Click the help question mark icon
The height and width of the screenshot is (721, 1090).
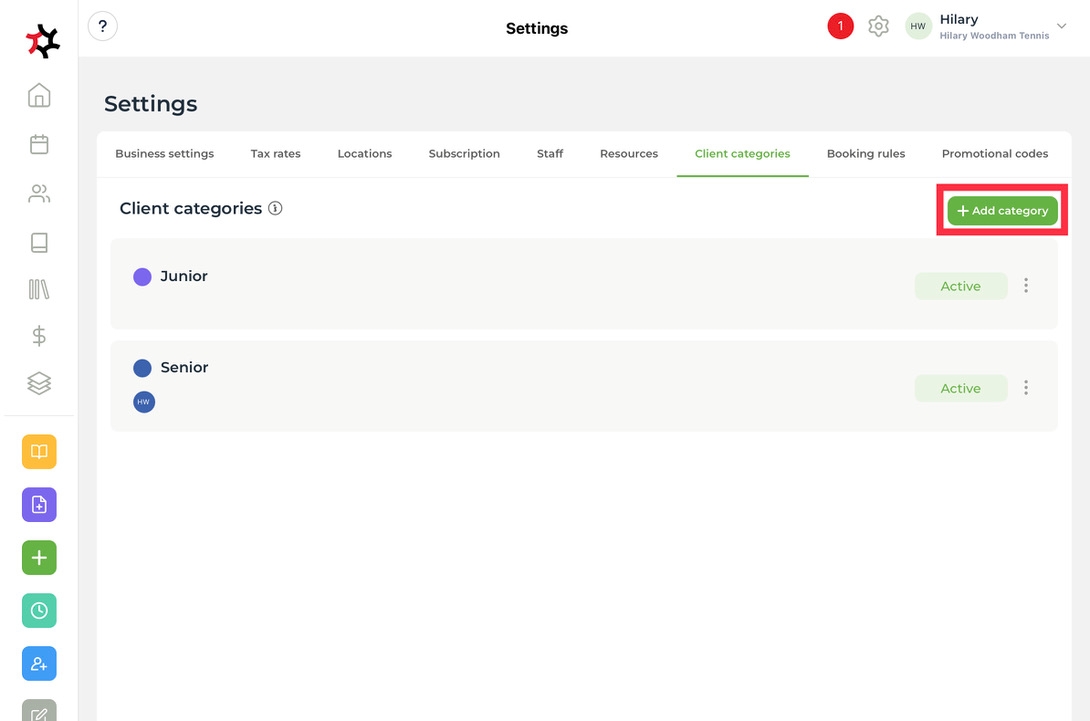102,27
